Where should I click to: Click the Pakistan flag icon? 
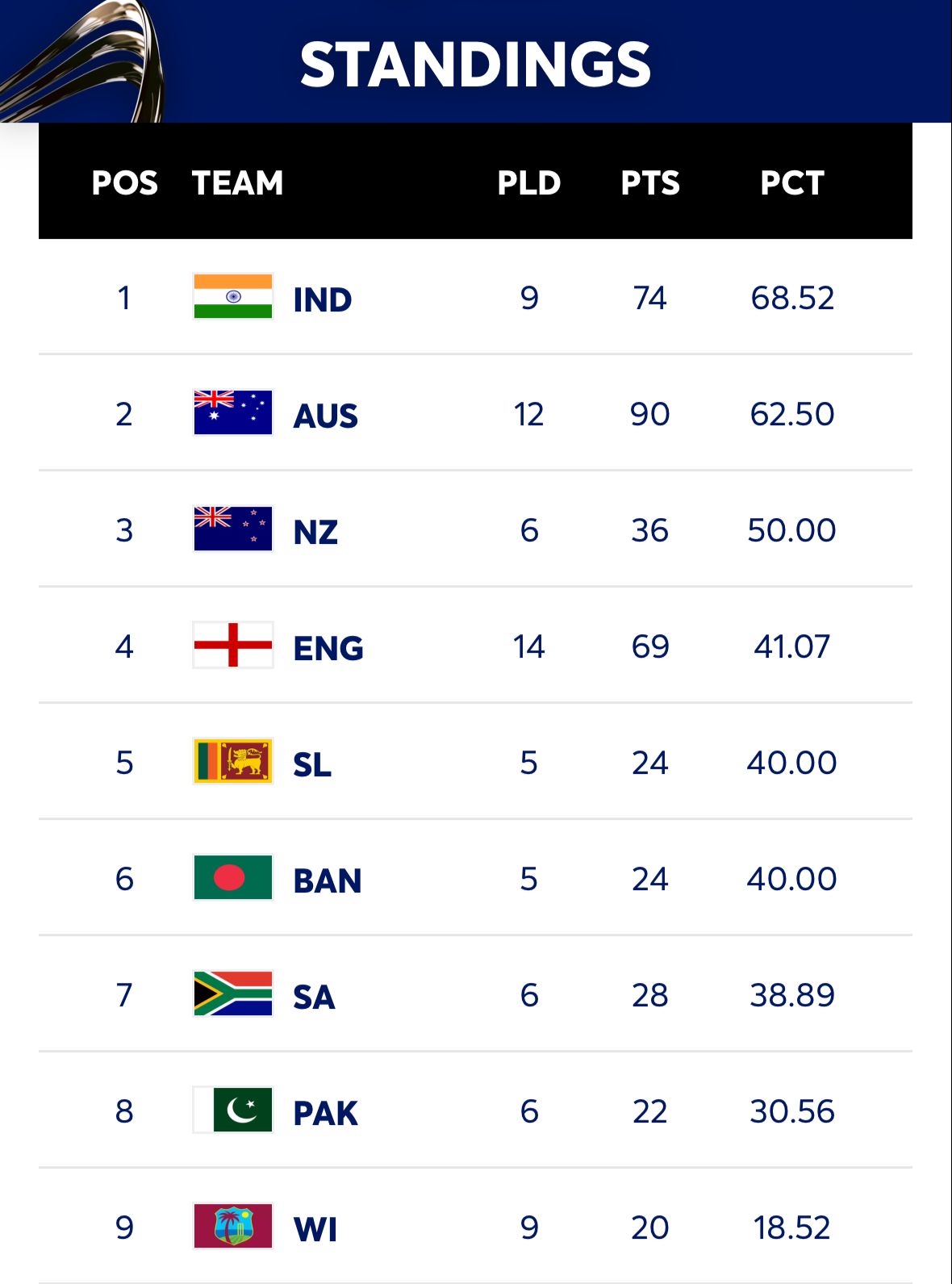pos(233,1110)
